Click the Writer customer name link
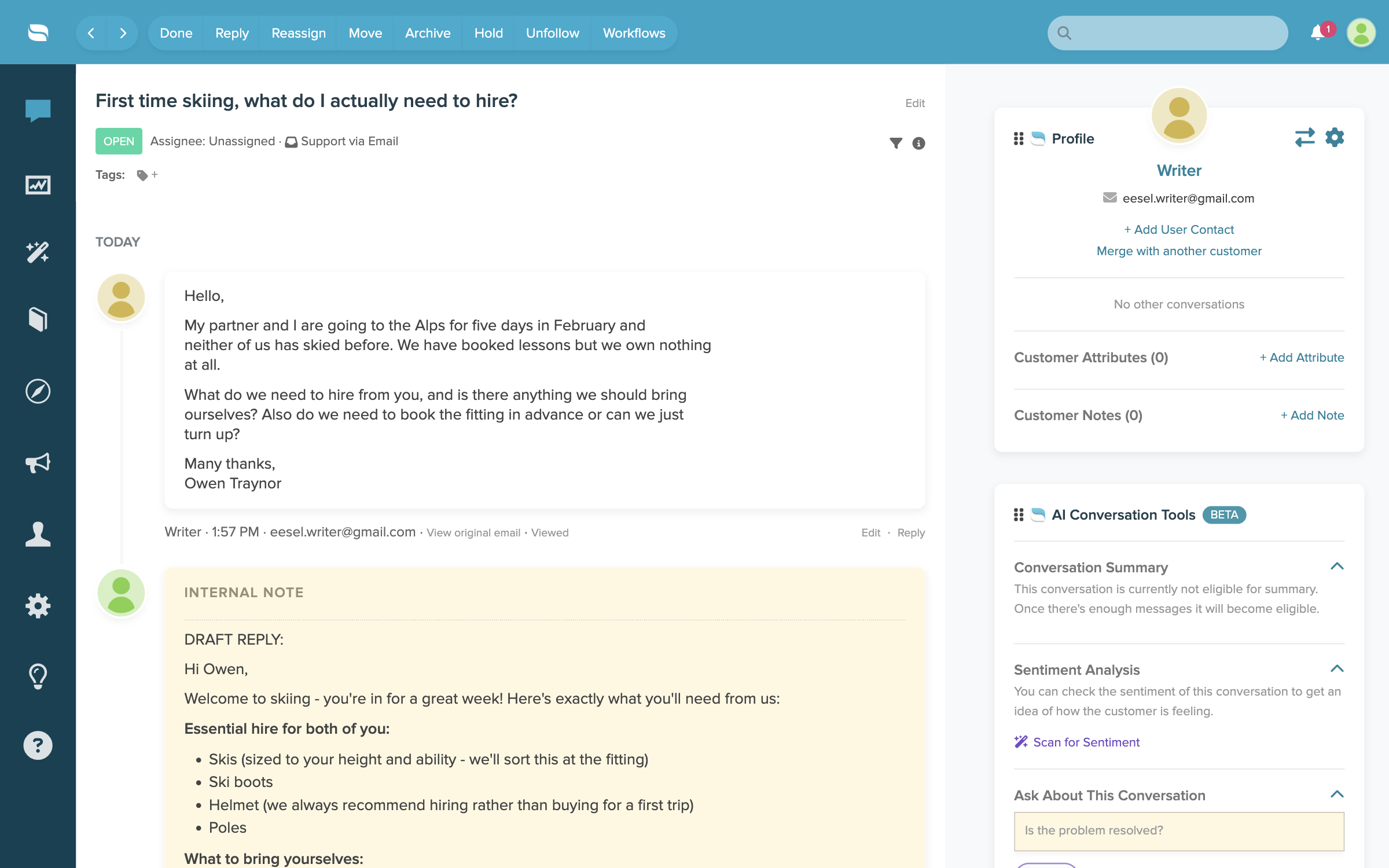This screenshot has width=1389, height=868. point(1179,170)
